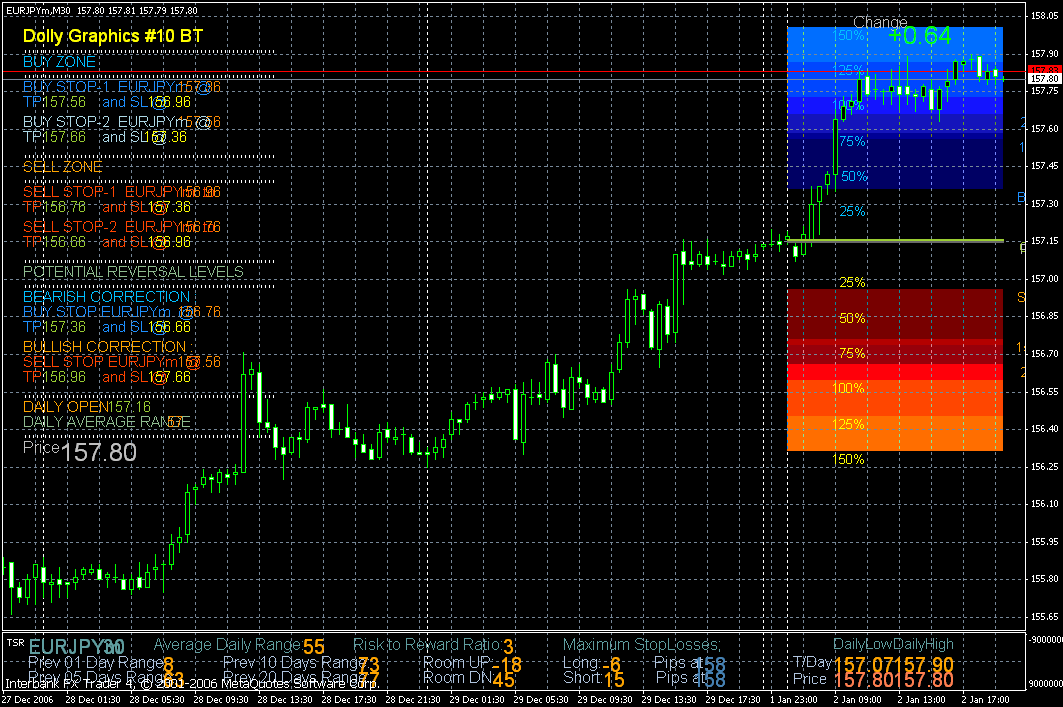Click the current price tag '157.80' on axis
The width and height of the screenshot is (1063, 707).
point(1045,79)
